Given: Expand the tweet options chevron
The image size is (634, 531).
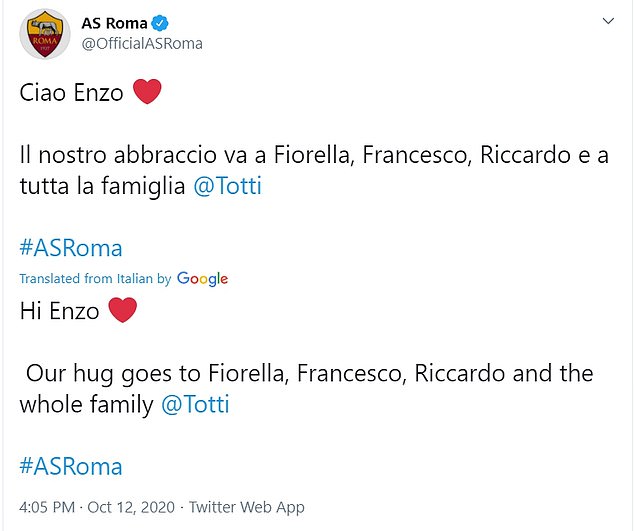Looking at the screenshot, I should click(608, 21).
